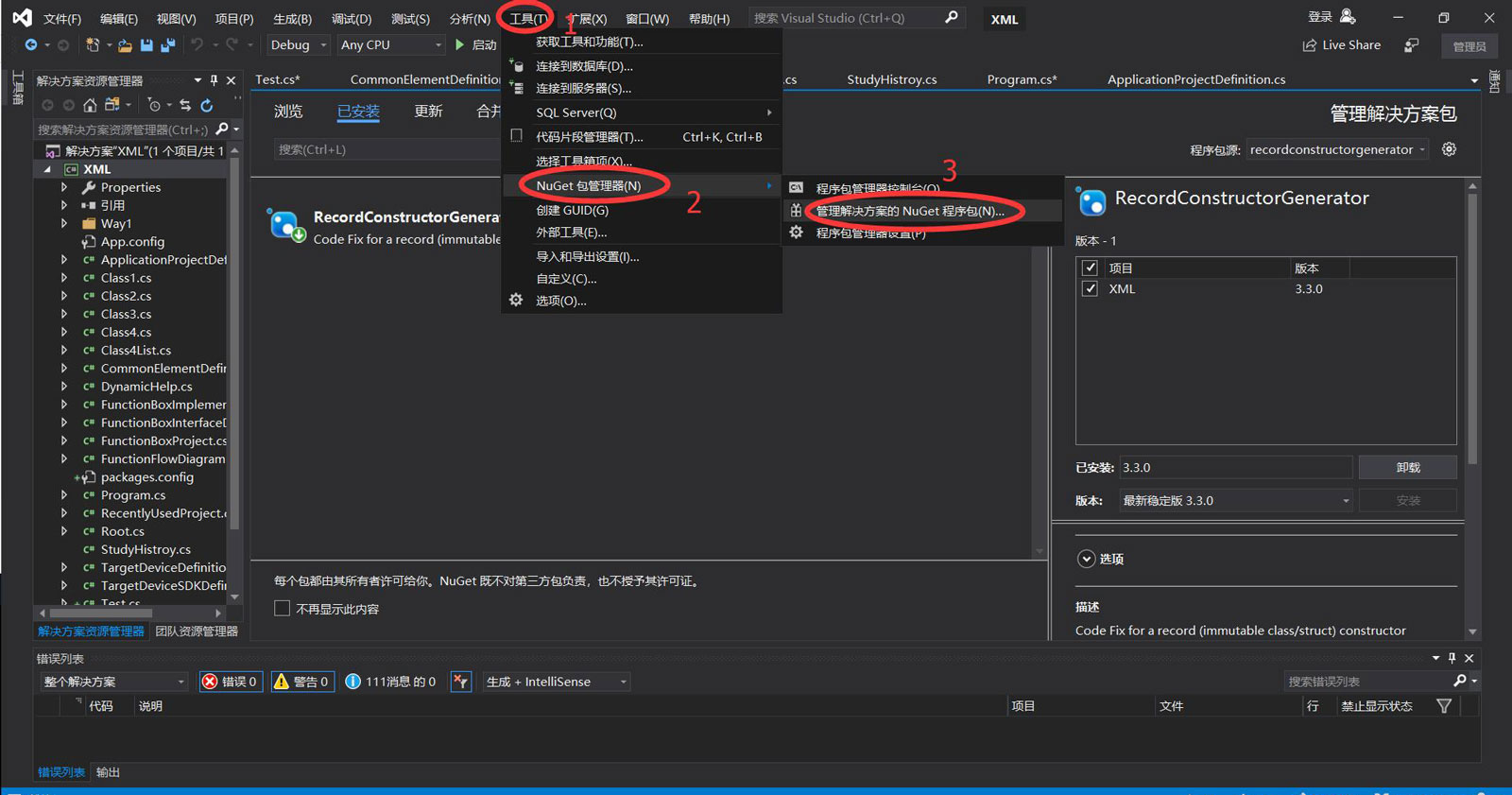1512x795 pixels.
Task: Click the 登录 sign-in link
Action: pyautogui.click(x=1320, y=17)
